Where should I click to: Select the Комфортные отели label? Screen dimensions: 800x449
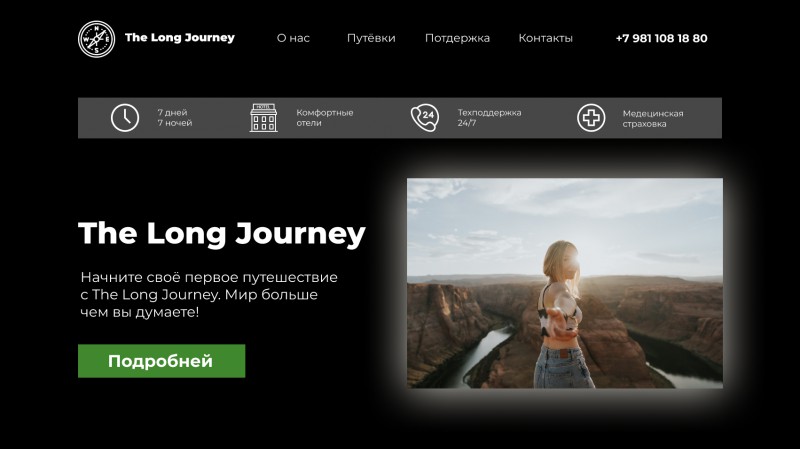tap(324, 118)
